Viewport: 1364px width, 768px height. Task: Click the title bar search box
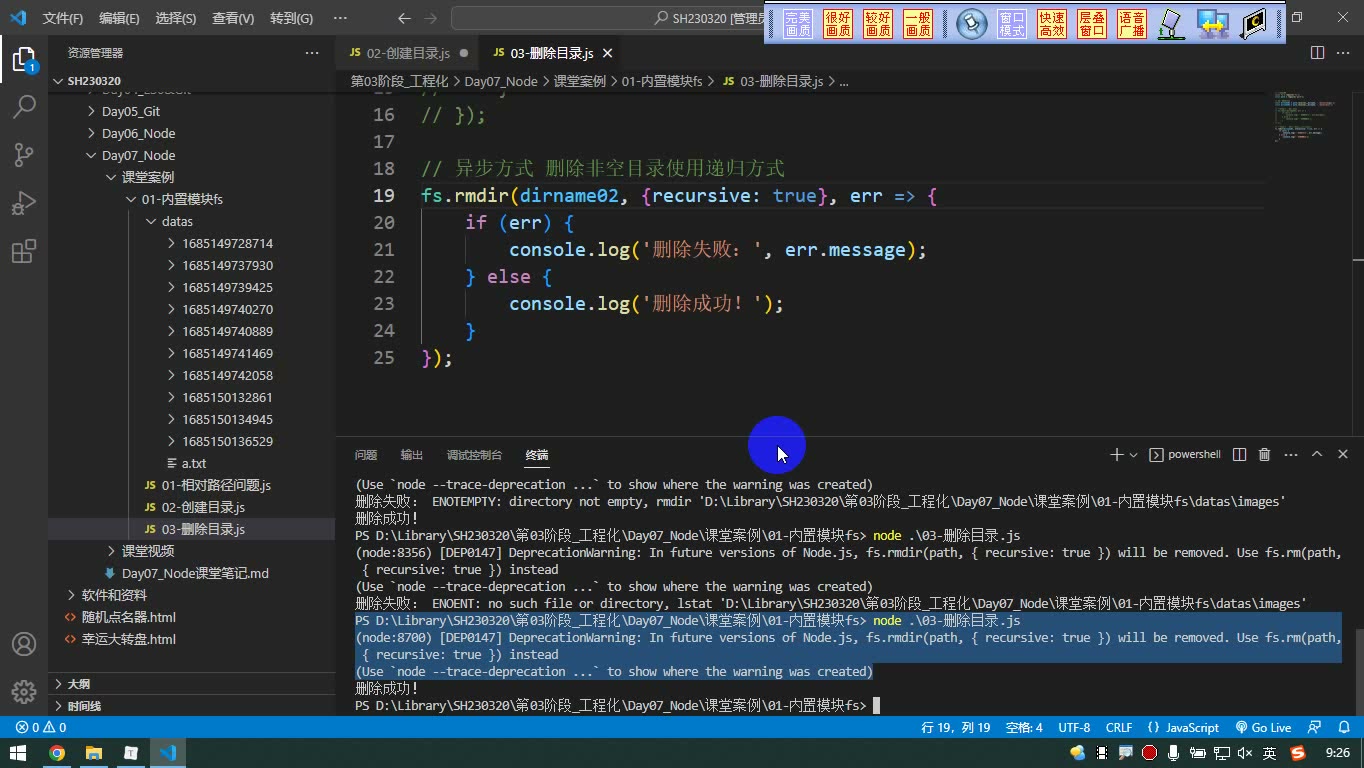point(610,18)
